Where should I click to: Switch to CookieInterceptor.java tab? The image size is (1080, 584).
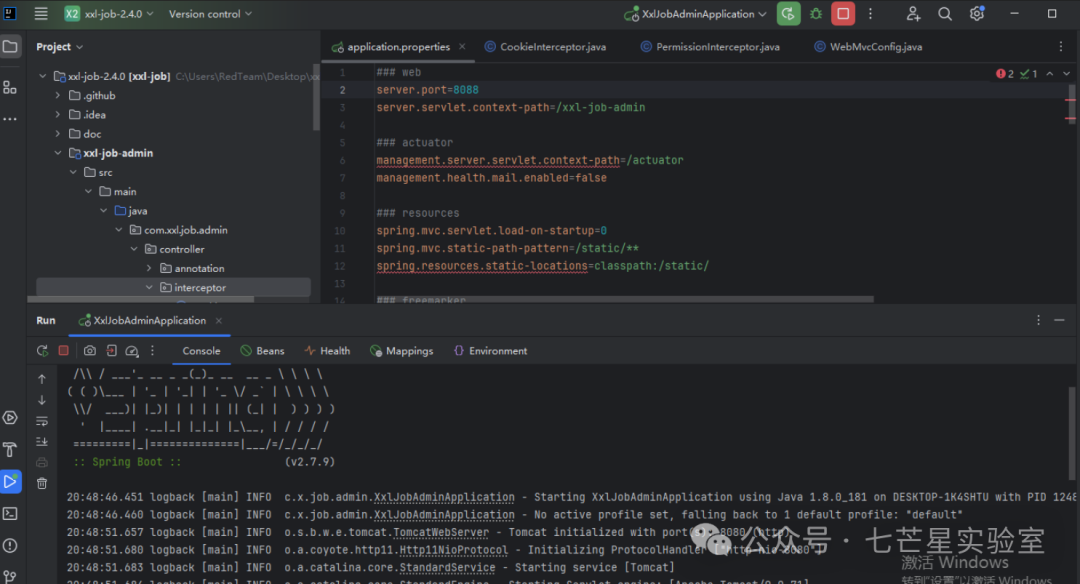[x=546, y=47]
